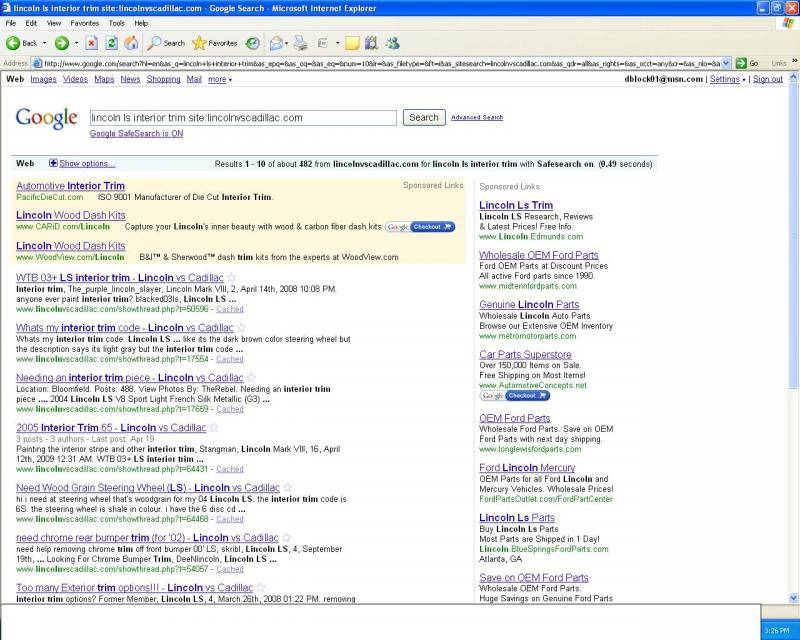
Task: Click the Print icon in toolbar
Action: (x=300, y=43)
